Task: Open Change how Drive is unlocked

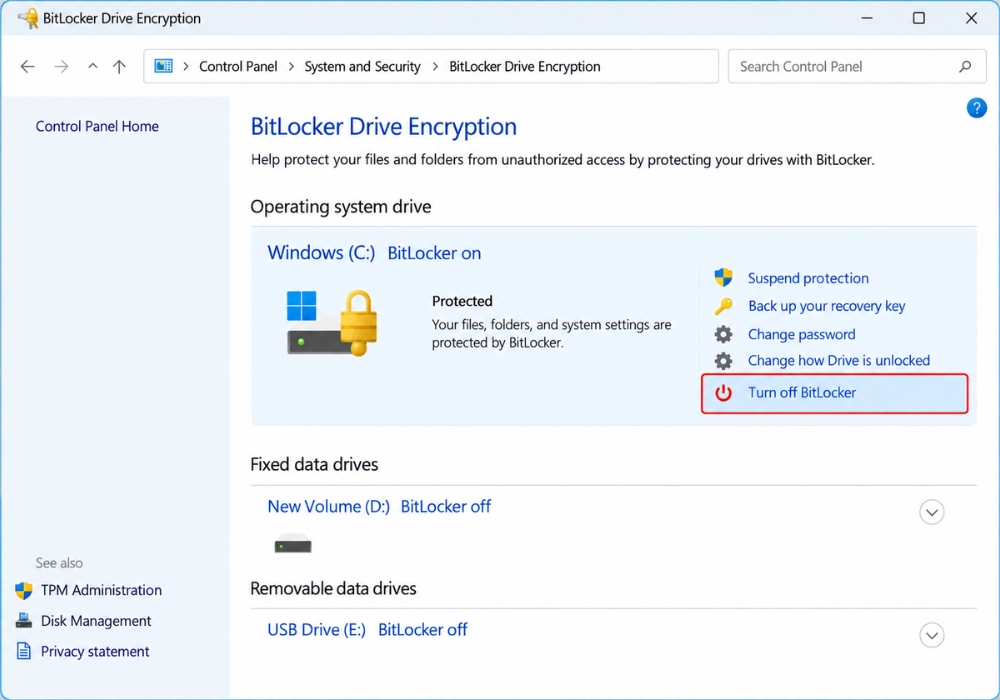Action: (x=839, y=360)
